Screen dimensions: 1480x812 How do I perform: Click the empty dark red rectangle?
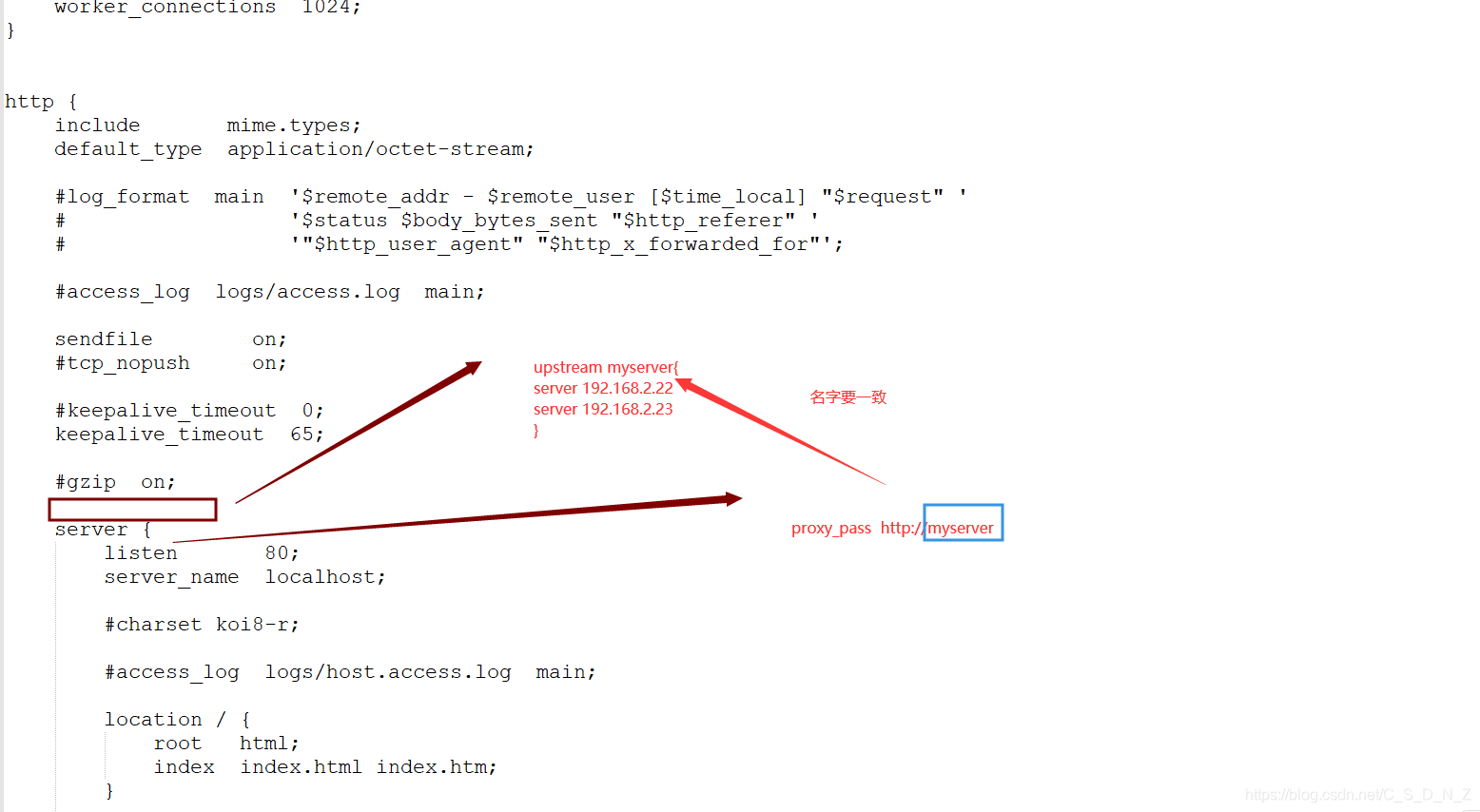(x=133, y=510)
